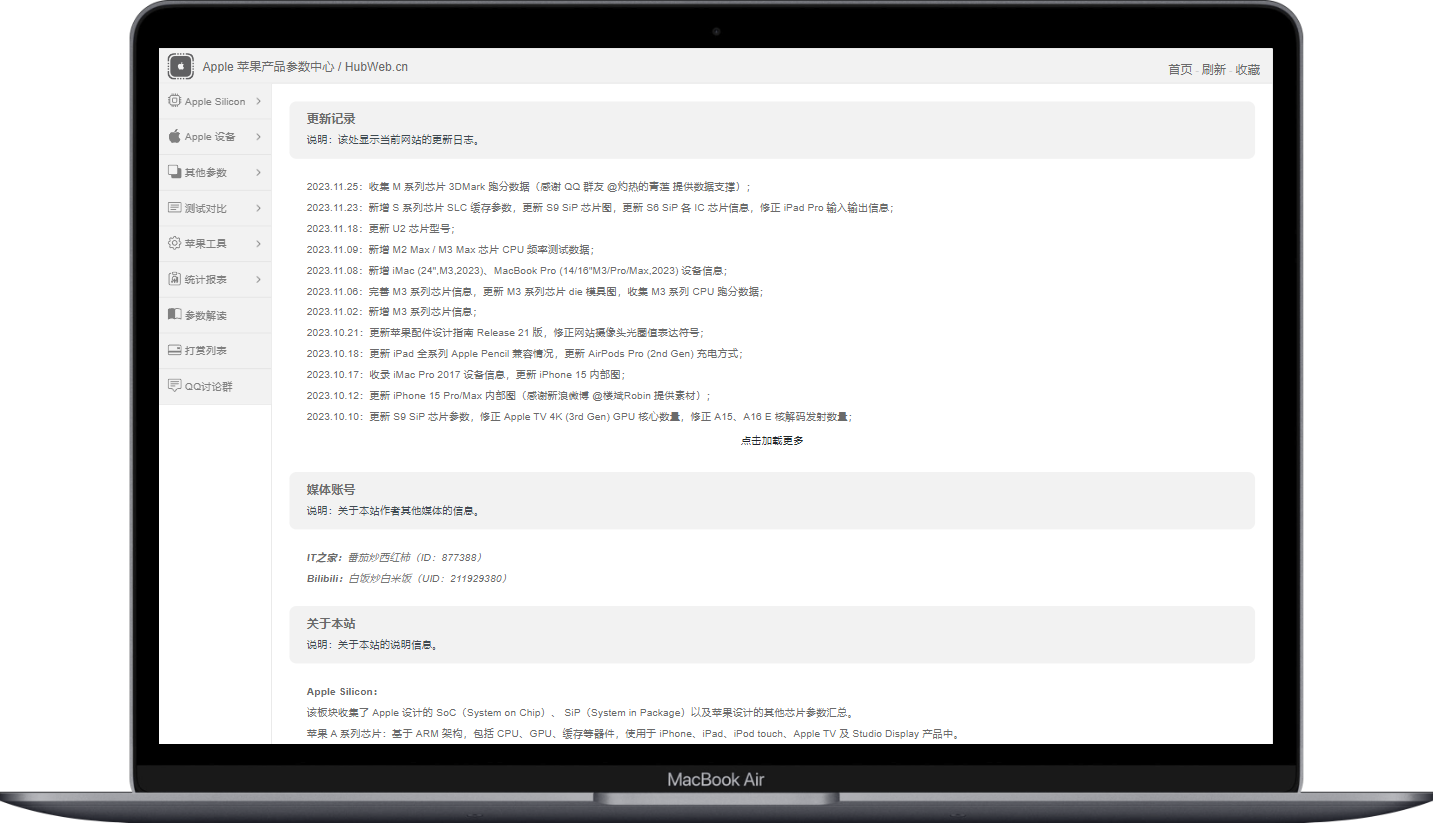Click the stacked squares icon beside 其他参数
The image size is (1433, 823).
coord(175,172)
